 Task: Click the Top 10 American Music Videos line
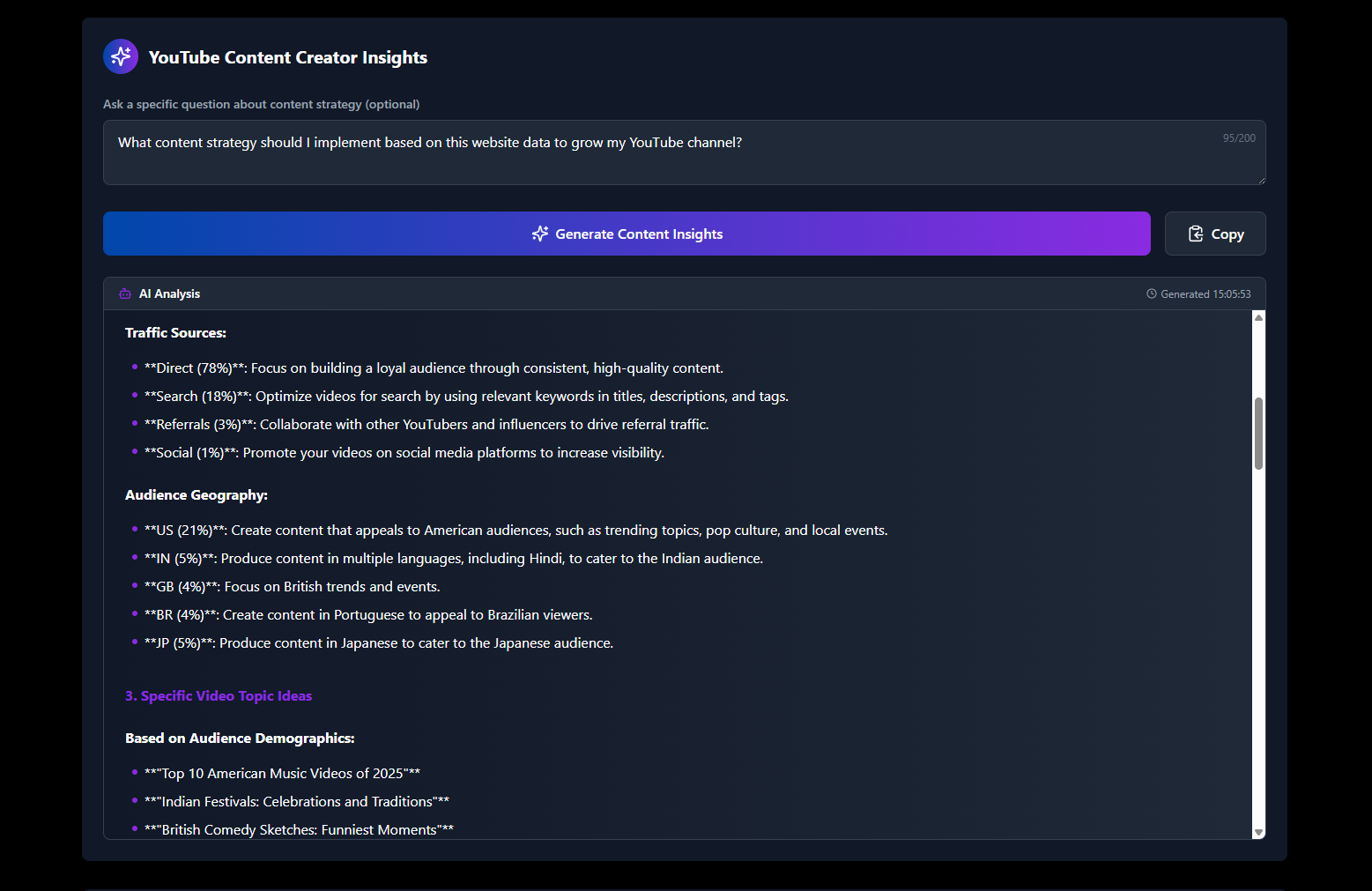click(282, 774)
